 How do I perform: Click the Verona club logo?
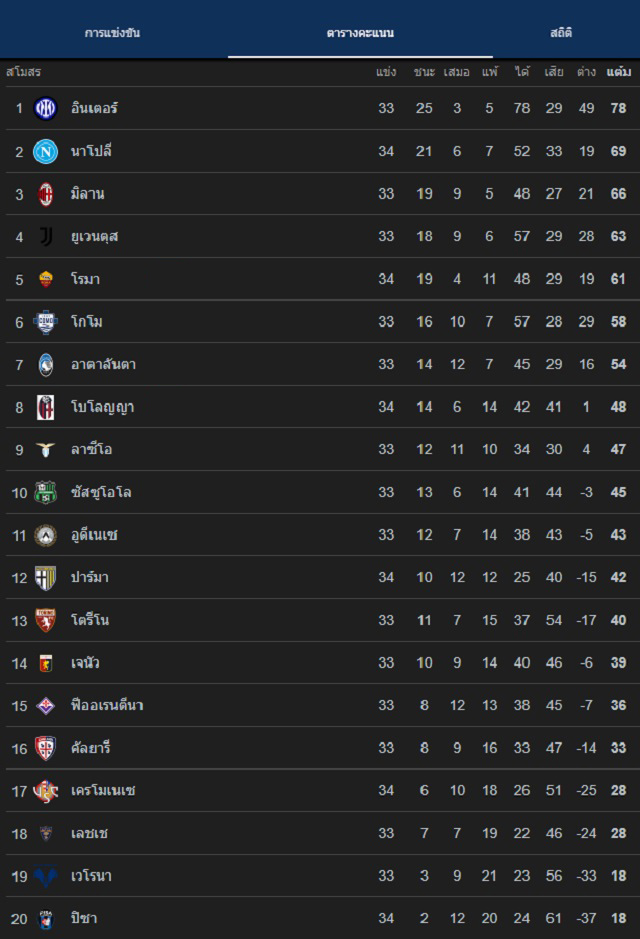click(46, 876)
